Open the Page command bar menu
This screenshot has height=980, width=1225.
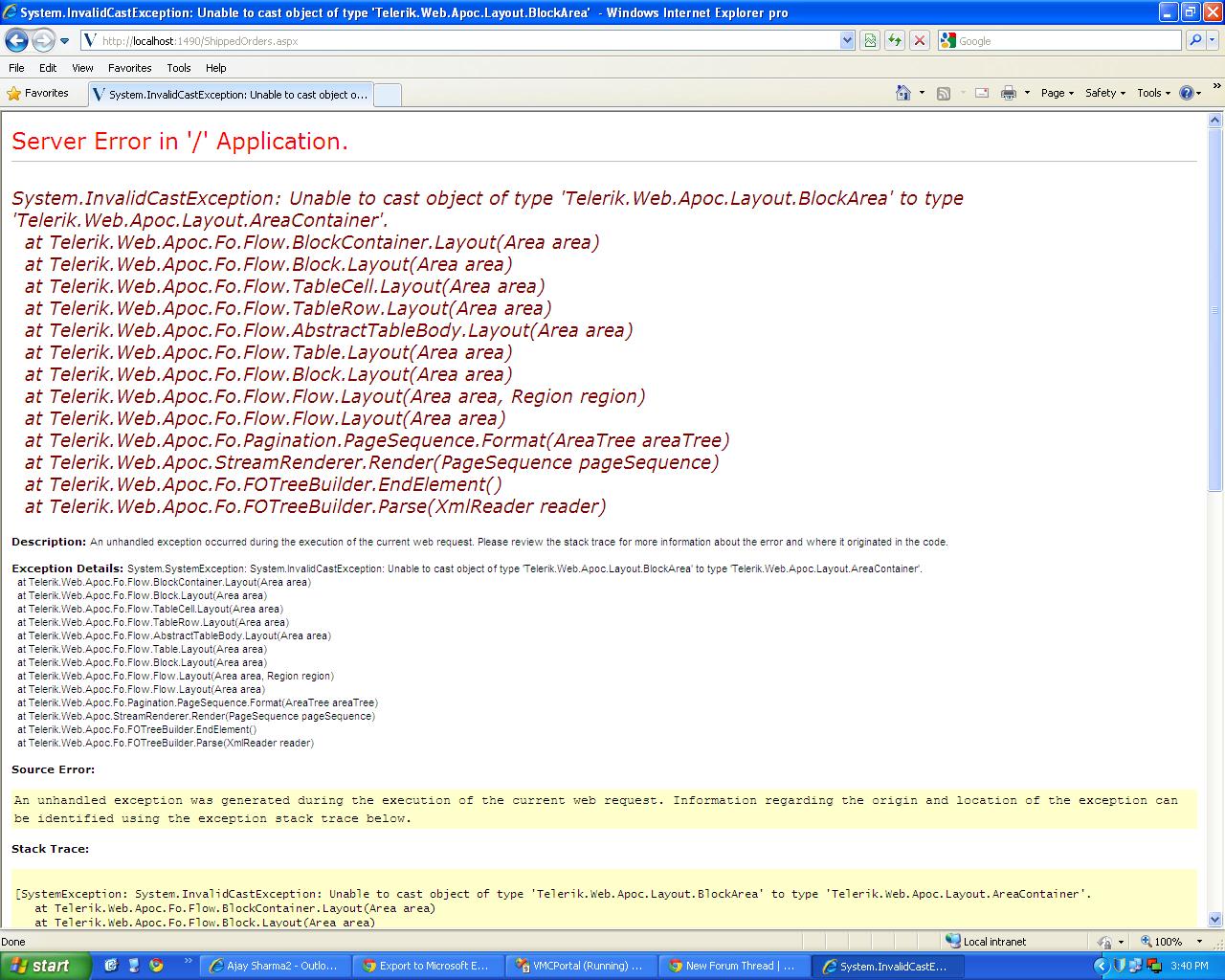1058,93
